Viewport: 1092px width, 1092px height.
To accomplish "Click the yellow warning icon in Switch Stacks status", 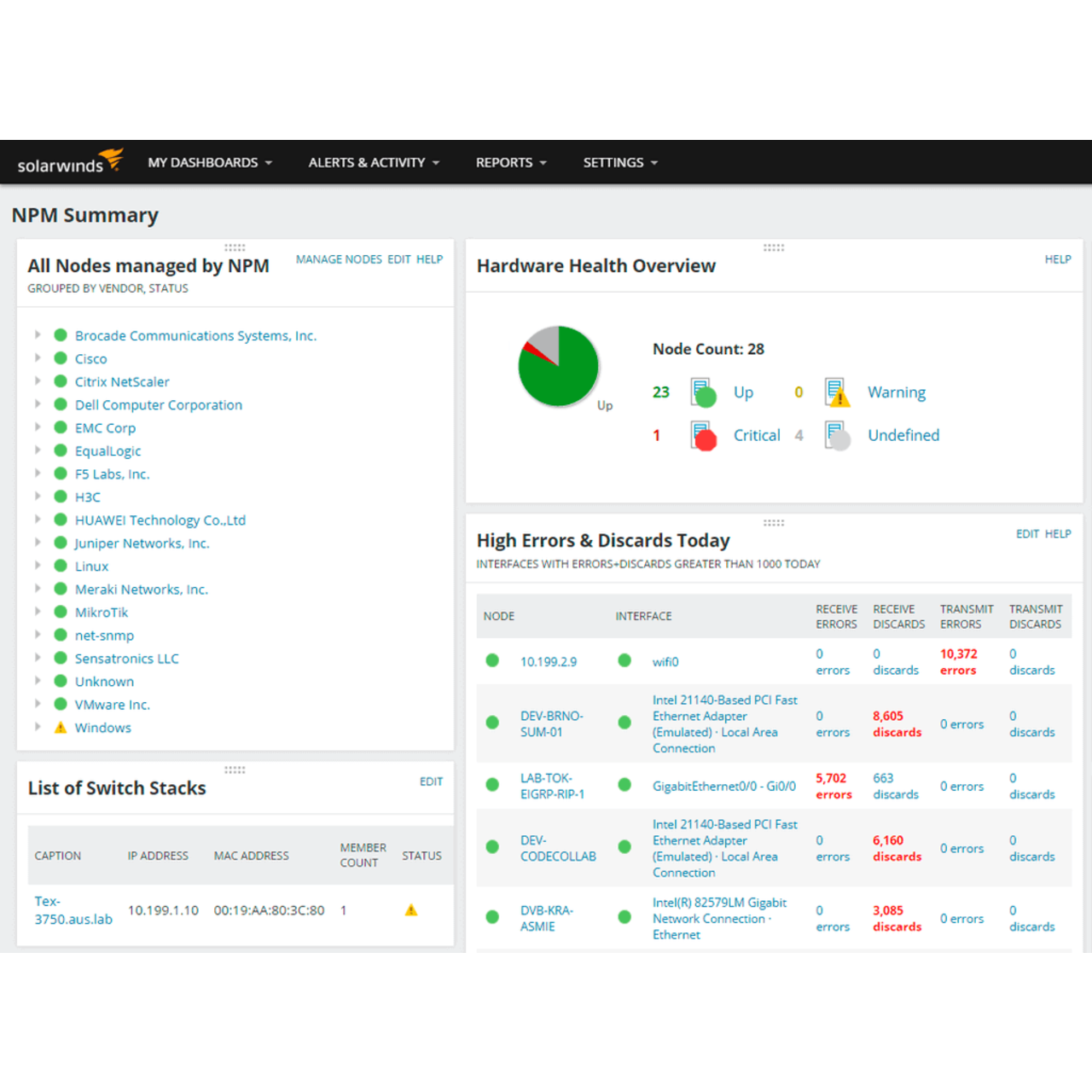I will (411, 909).
